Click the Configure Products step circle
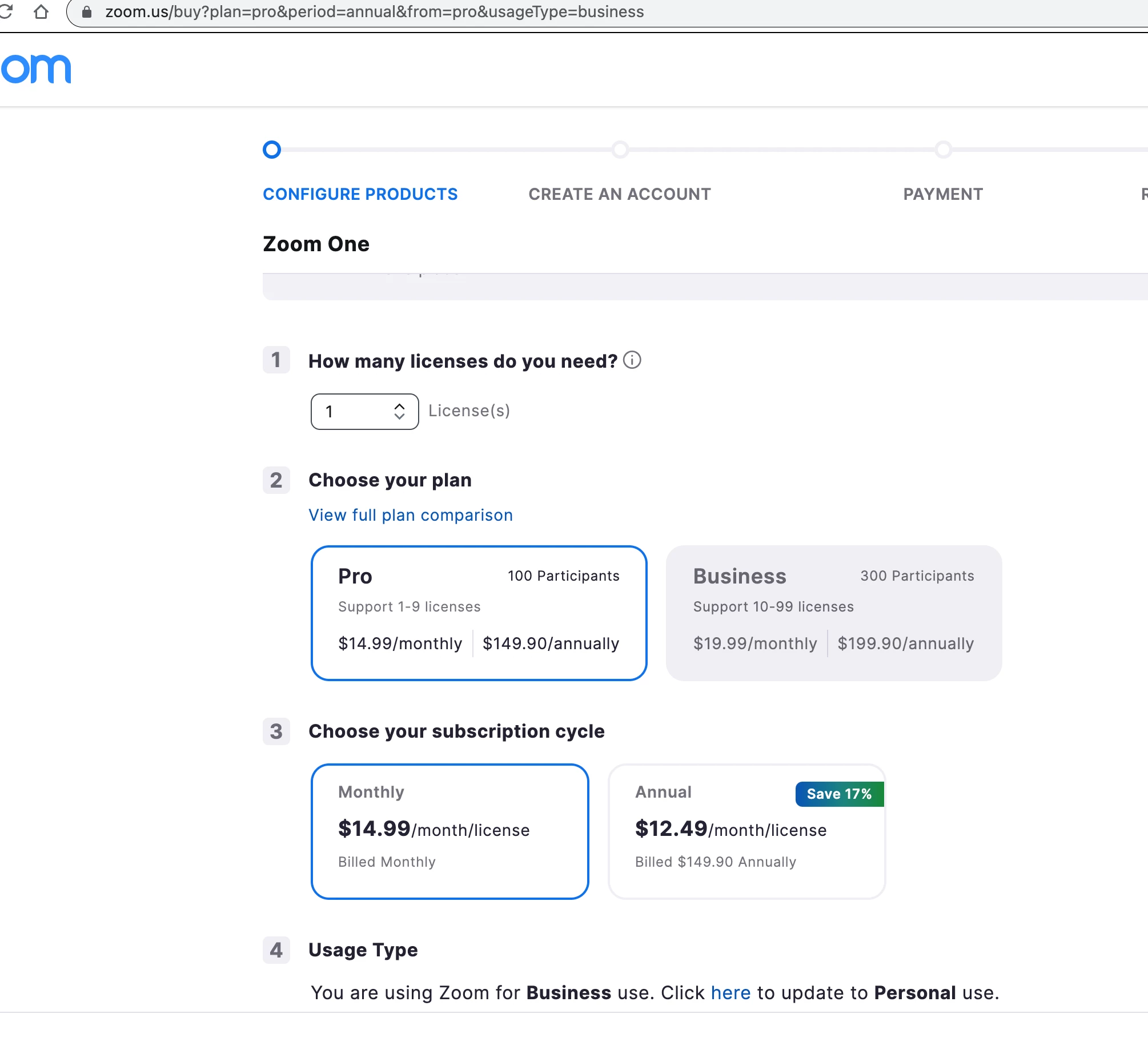 (x=271, y=150)
